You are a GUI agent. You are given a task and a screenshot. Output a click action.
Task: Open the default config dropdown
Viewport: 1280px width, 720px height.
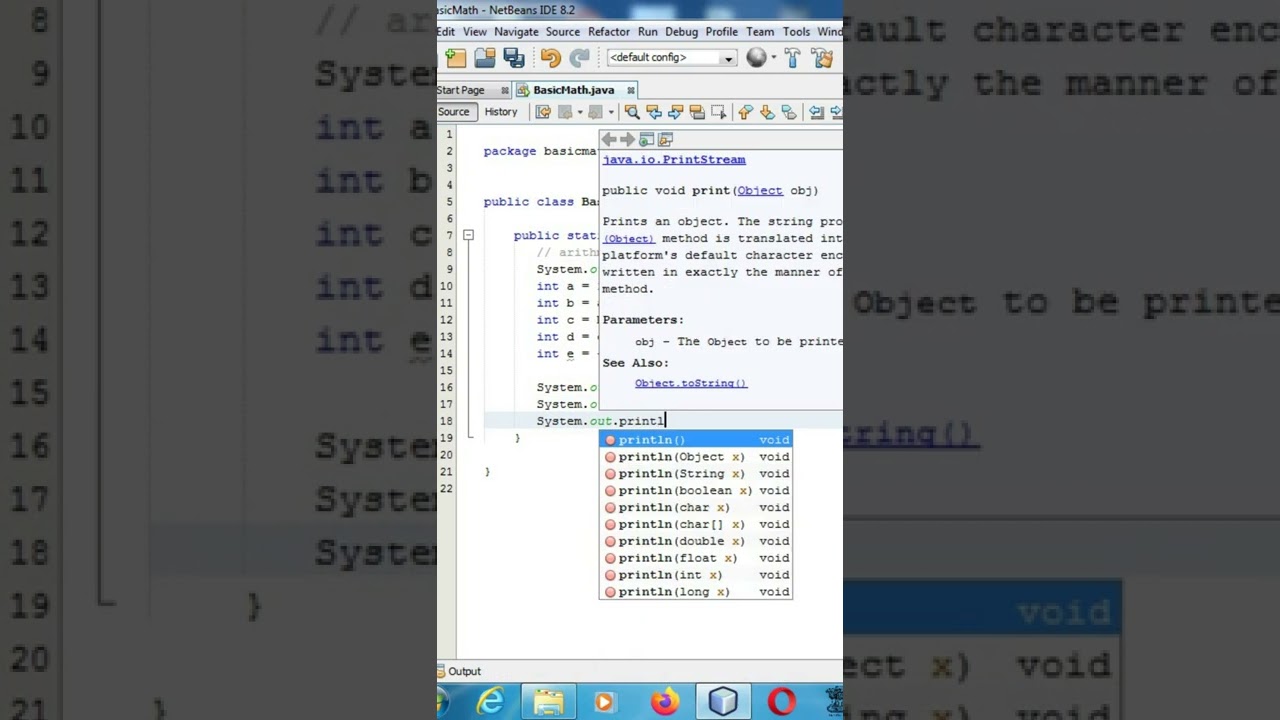(x=671, y=58)
